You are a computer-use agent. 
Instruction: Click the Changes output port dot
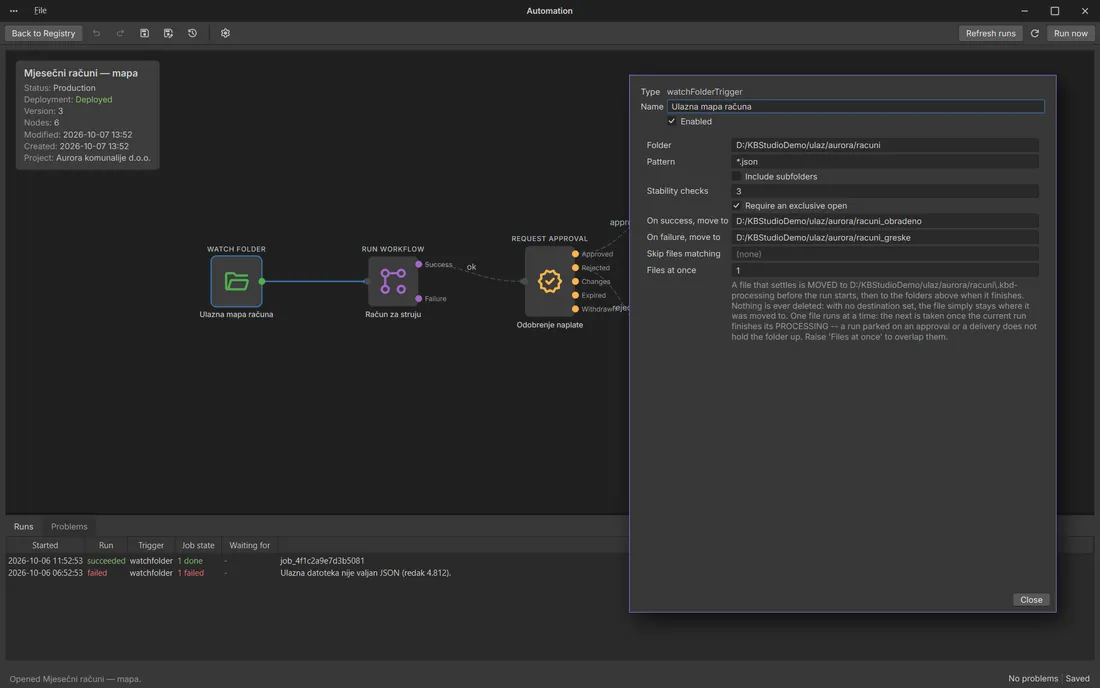(575, 281)
